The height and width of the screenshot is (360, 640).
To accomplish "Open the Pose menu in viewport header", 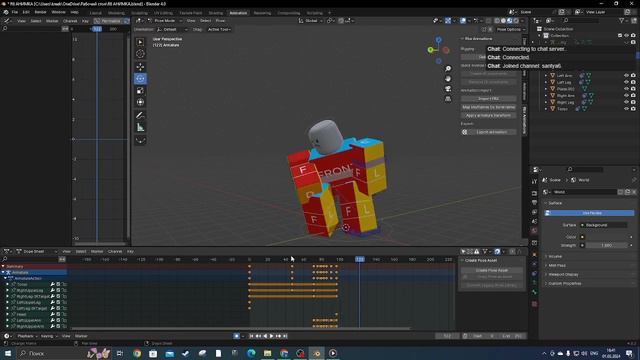I will [220, 20].
